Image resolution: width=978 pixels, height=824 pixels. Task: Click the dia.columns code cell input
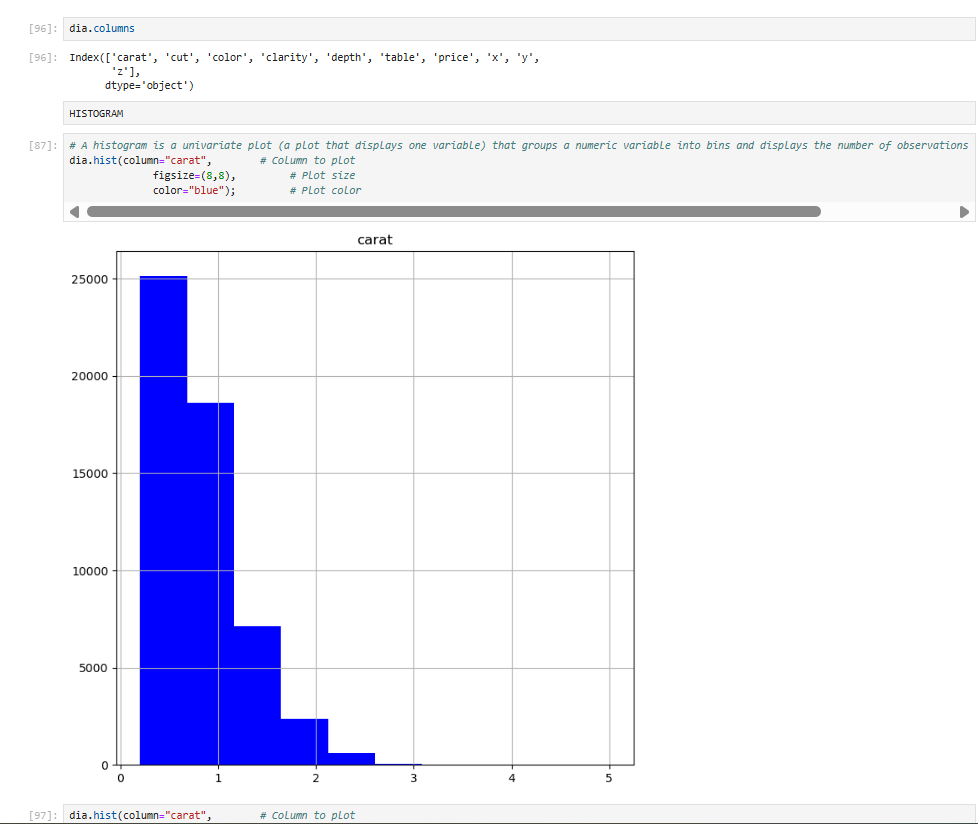click(x=519, y=29)
